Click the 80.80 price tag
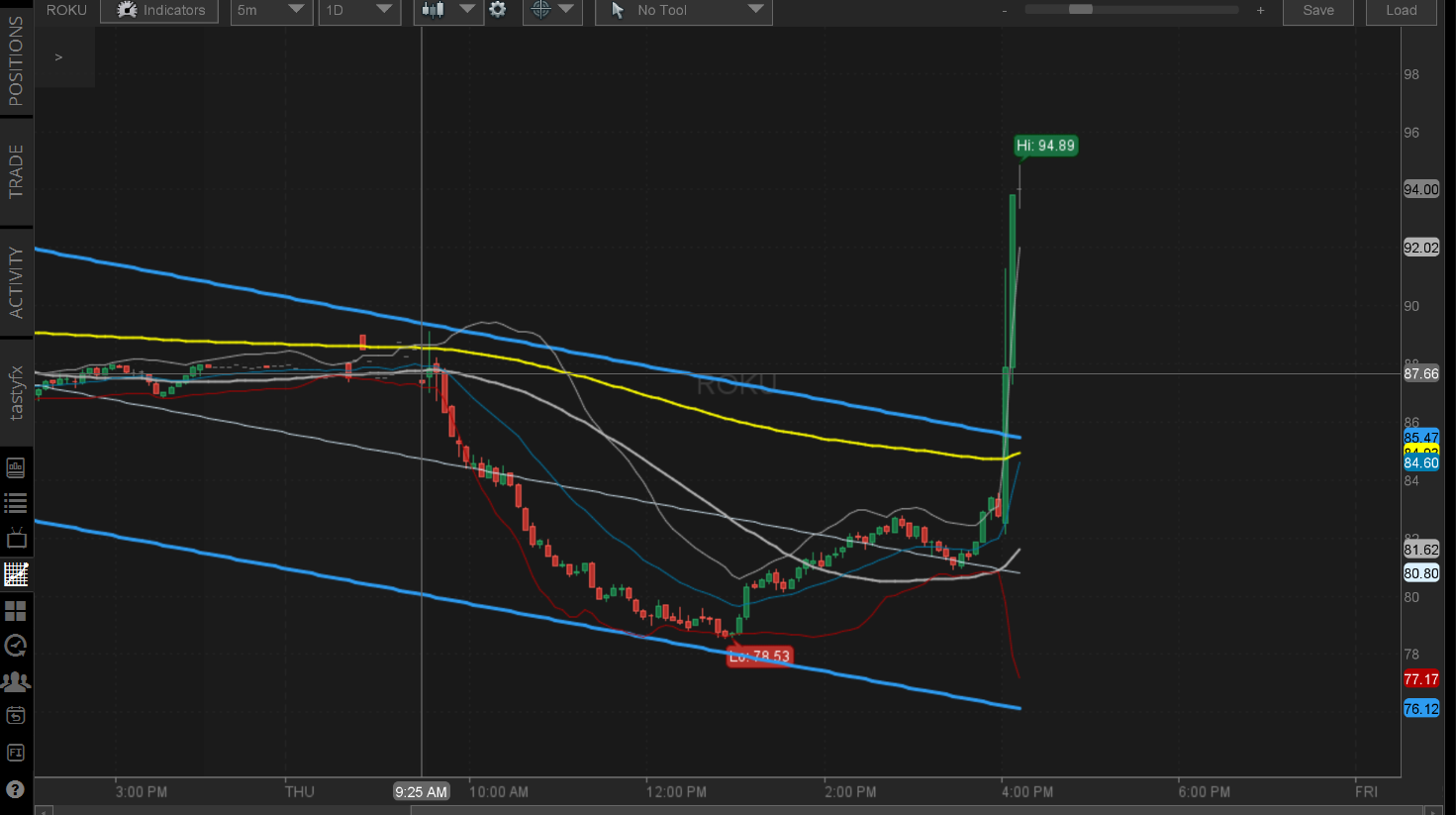The height and width of the screenshot is (815, 1456). (1421, 573)
